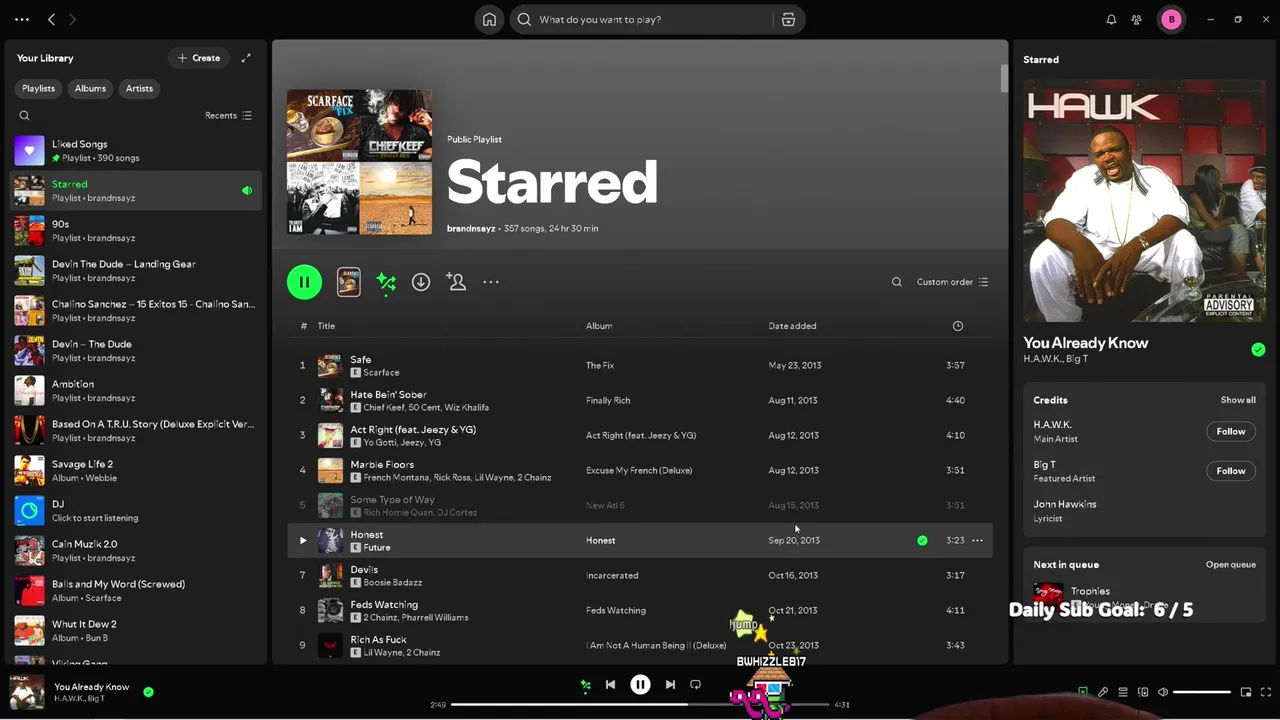Open Friend Activity icon
The width and height of the screenshot is (1280, 720).
click(x=1137, y=19)
